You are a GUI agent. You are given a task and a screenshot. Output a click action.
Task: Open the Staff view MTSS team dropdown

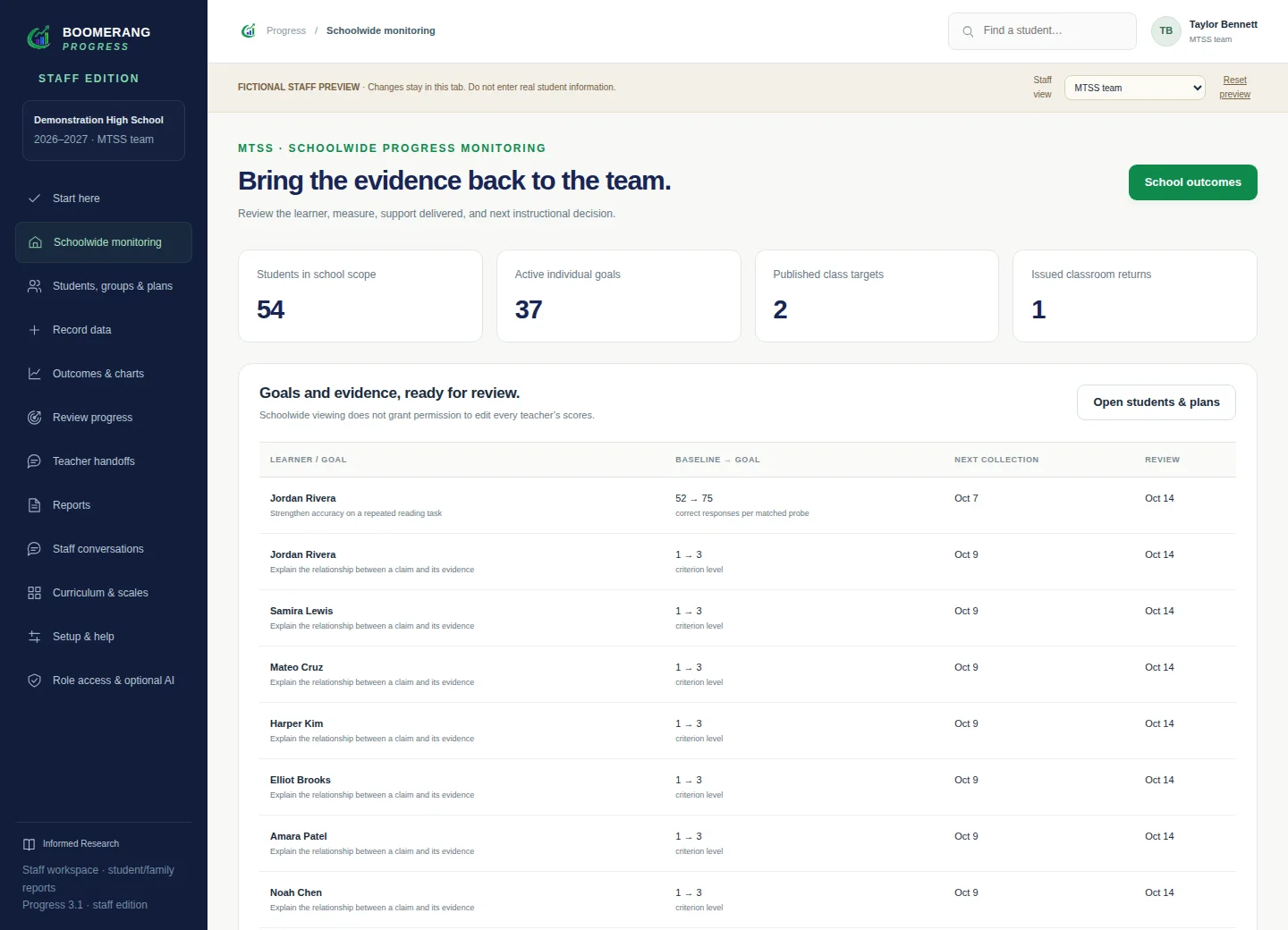click(x=1134, y=88)
